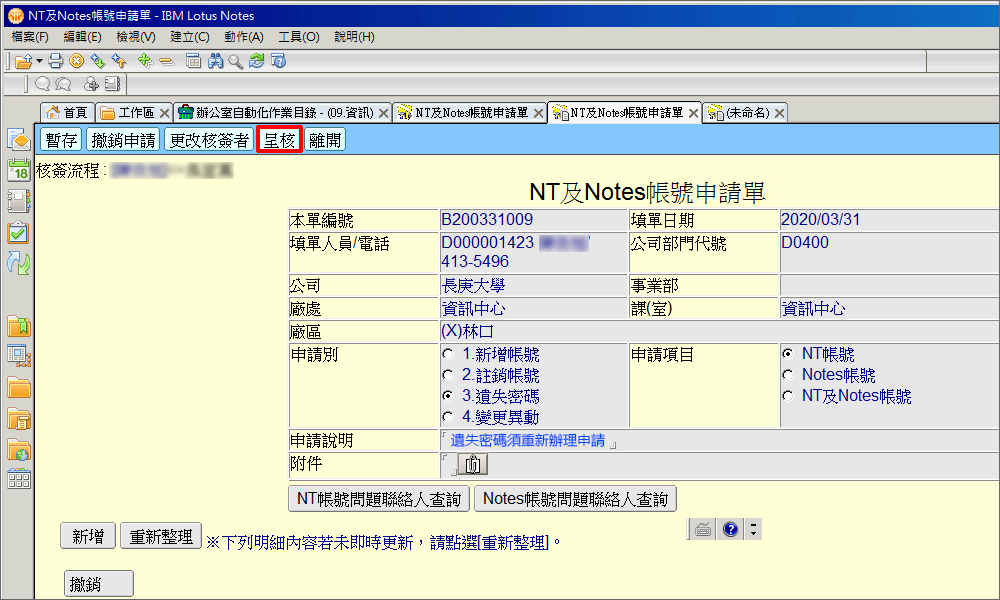Image resolution: width=1000 pixels, height=600 pixels.
Task: Open Mail from the left sidebar
Action: click(x=18, y=140)
